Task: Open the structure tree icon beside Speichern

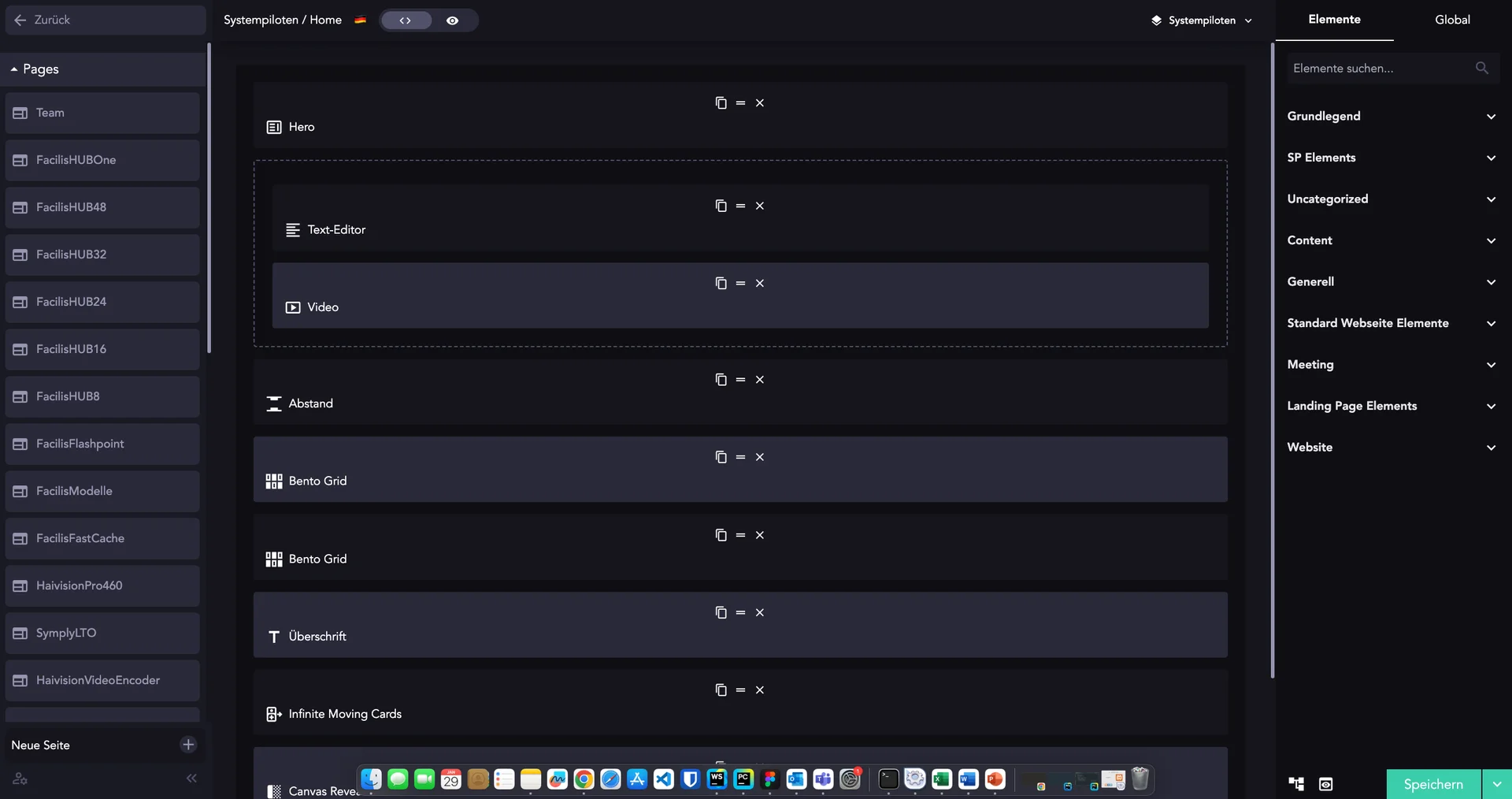Action: 1296,784
